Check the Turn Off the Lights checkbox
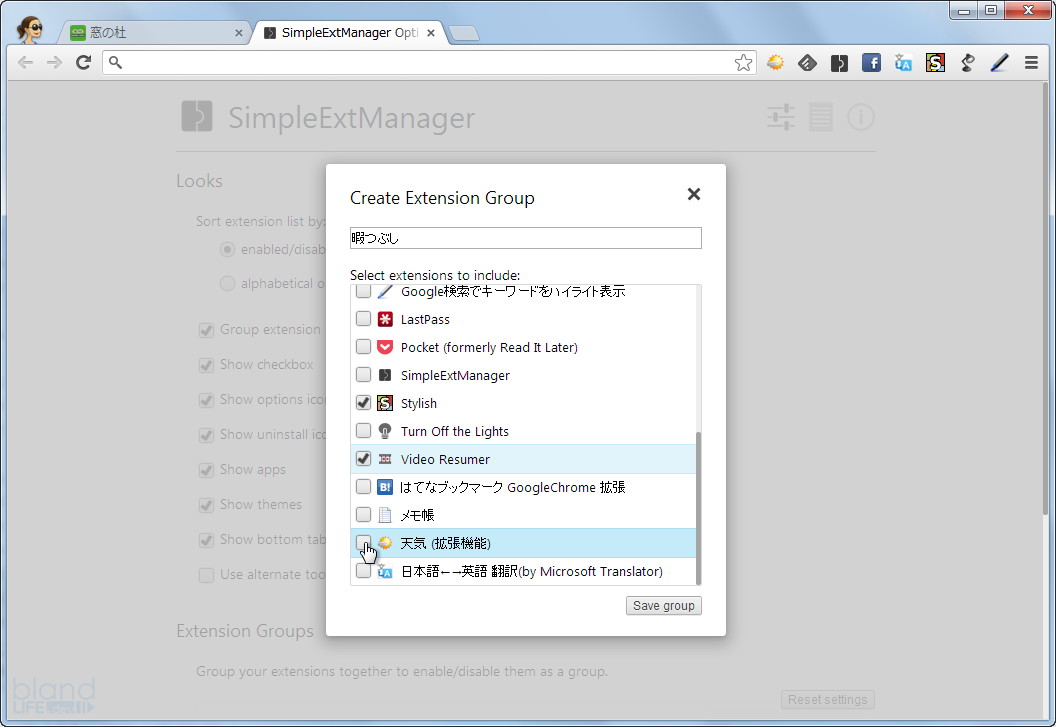 [x=363, y=430]
